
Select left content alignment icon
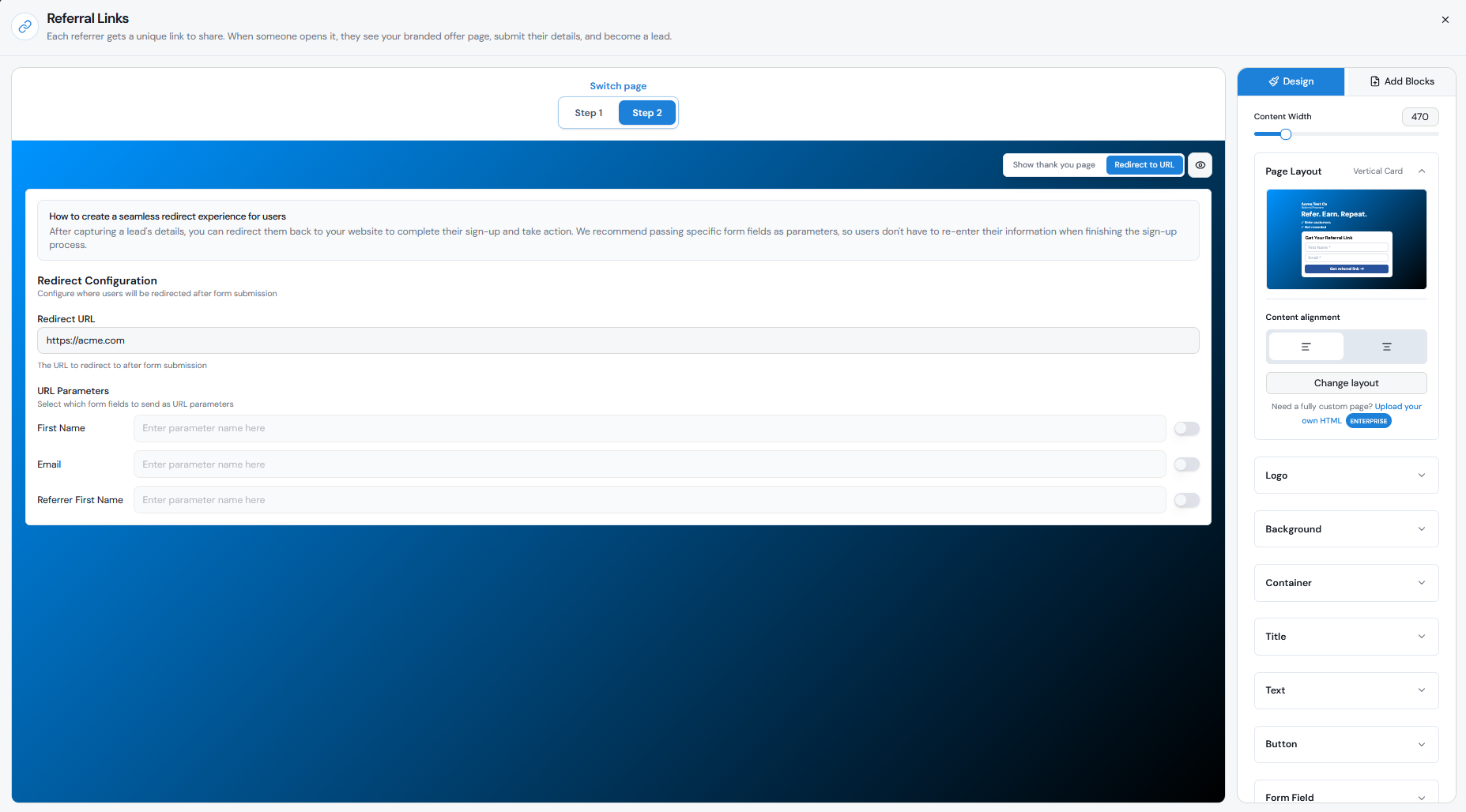click(x=1306, y=347)
